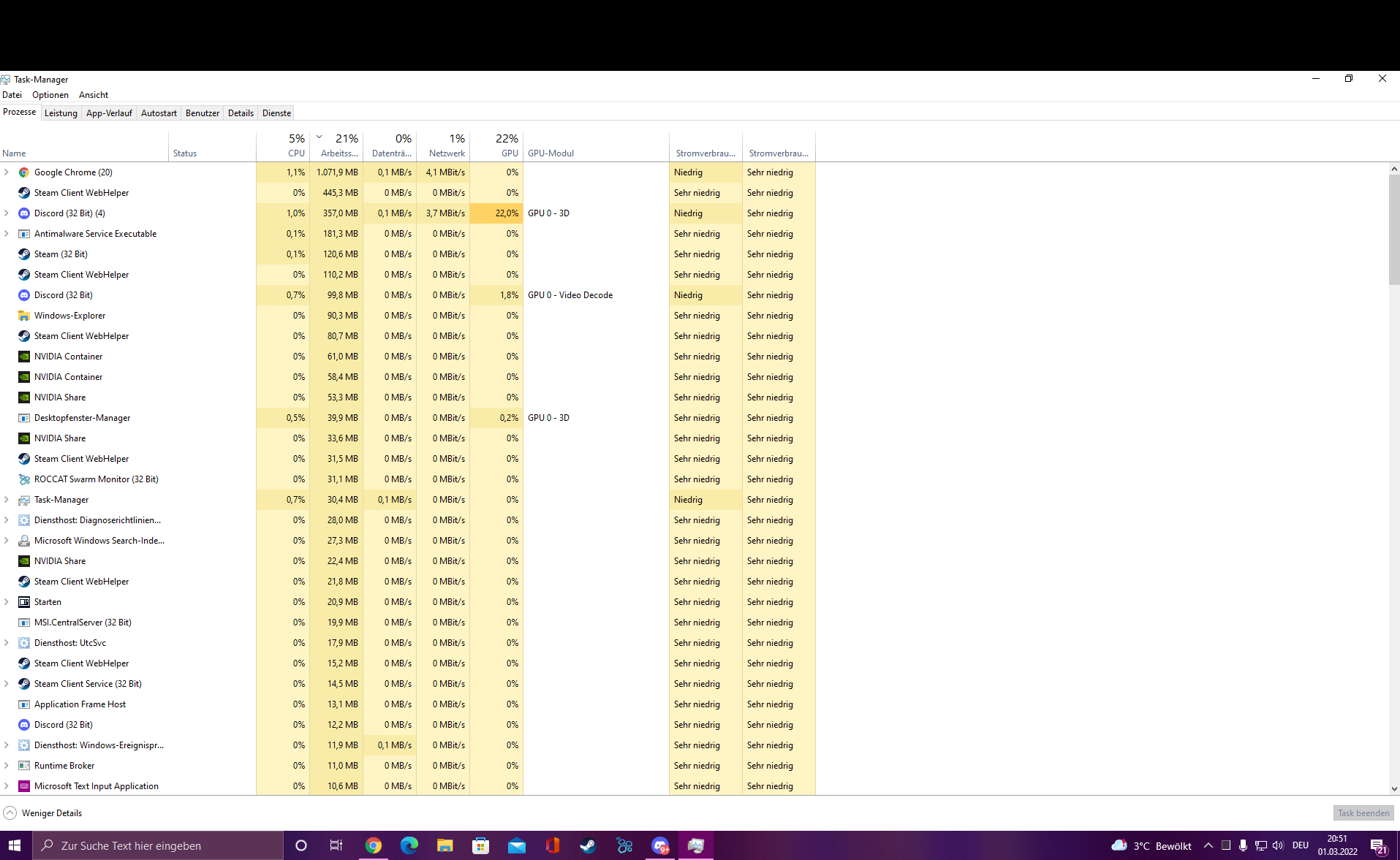
Task: Open Microsoft Store from the taskbar
Action: [480, 845]
